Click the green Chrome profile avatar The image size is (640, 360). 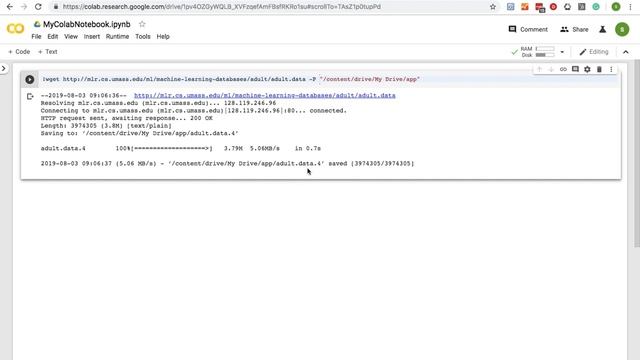coord(616,7)
